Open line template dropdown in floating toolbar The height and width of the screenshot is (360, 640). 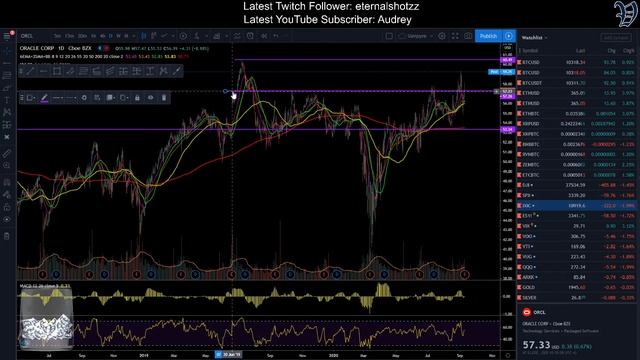31,98
